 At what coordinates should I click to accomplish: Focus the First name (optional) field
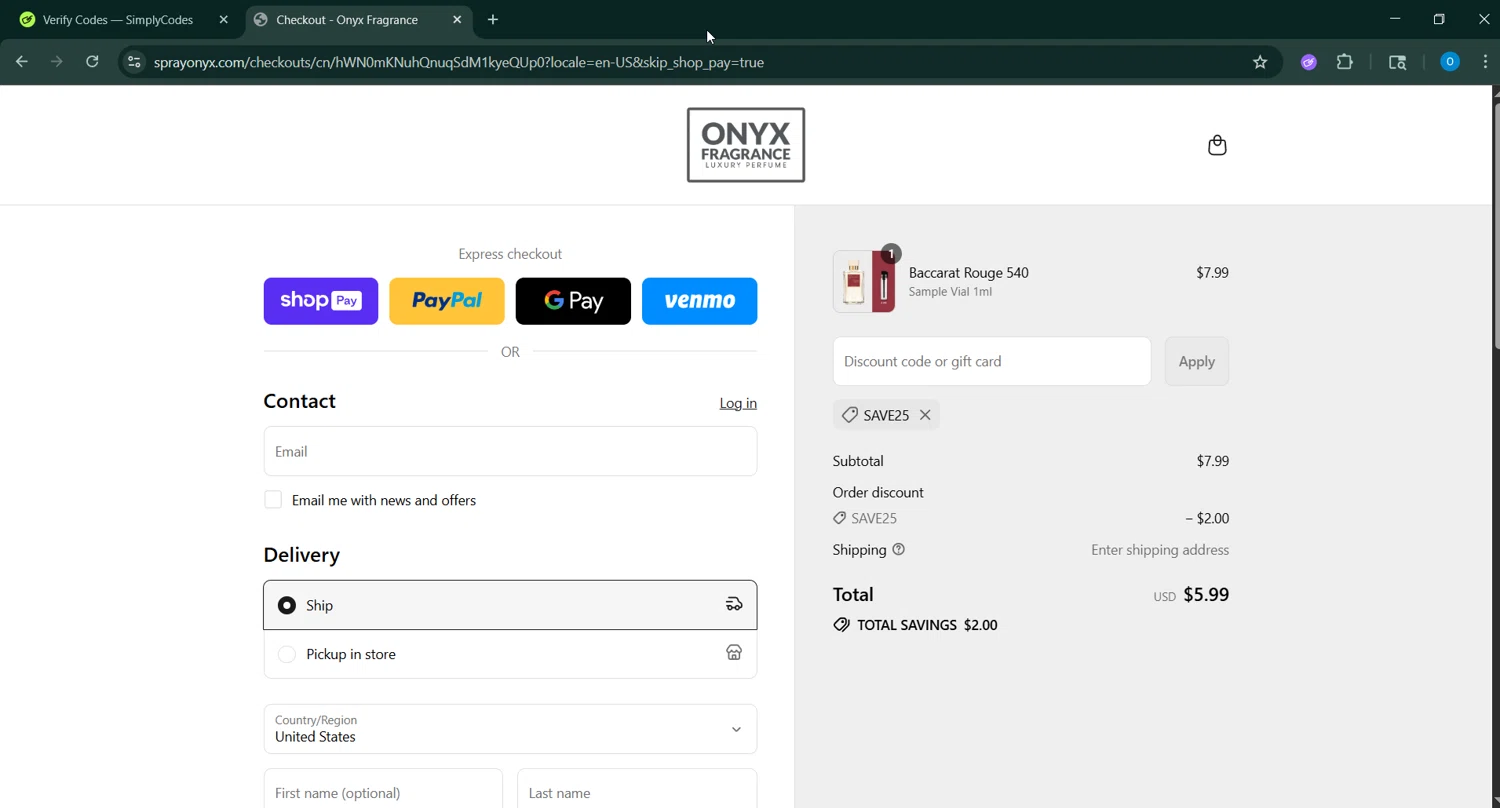pos(383,792)
